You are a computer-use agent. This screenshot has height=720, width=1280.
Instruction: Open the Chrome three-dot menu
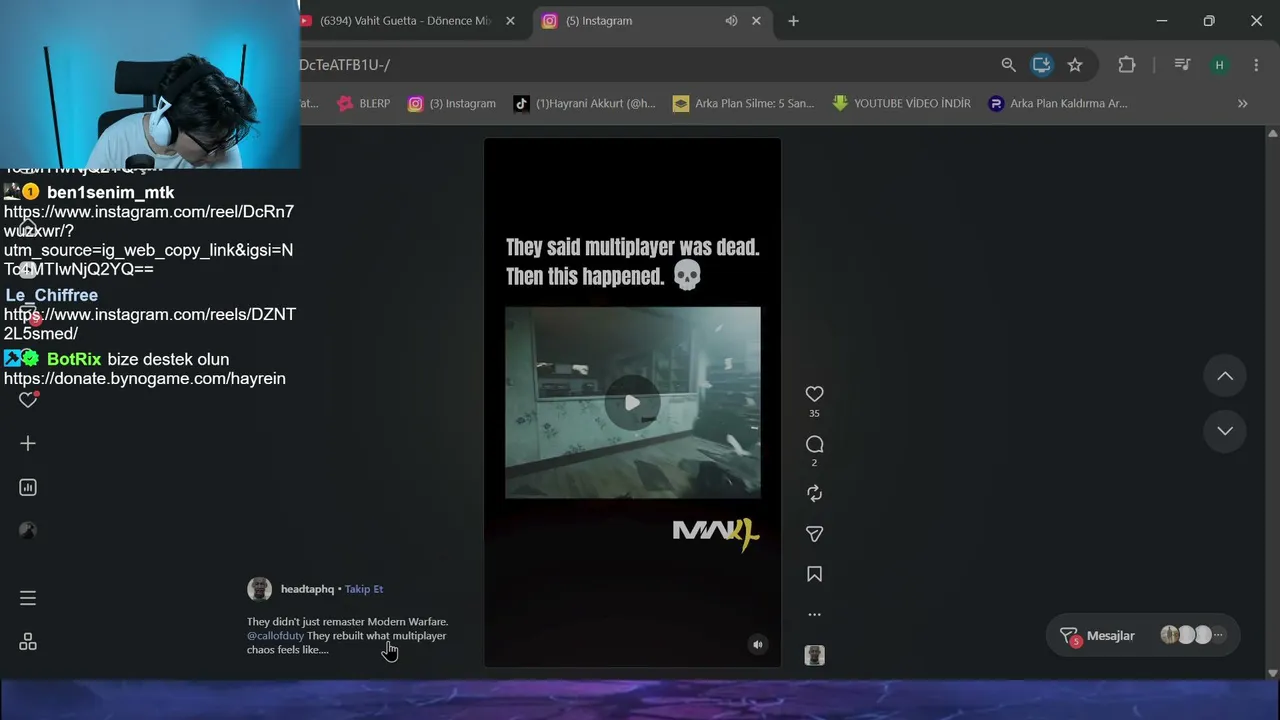click(x=1256, y=65)
